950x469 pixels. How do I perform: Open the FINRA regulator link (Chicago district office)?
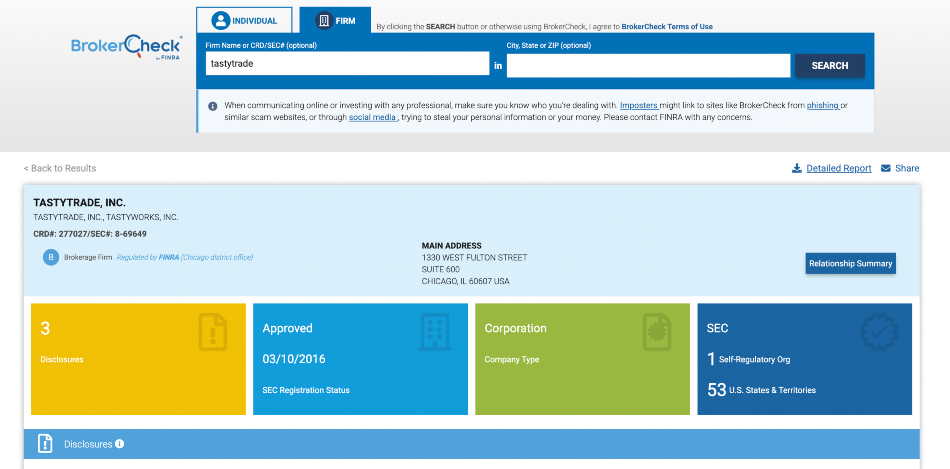[185, 257]
